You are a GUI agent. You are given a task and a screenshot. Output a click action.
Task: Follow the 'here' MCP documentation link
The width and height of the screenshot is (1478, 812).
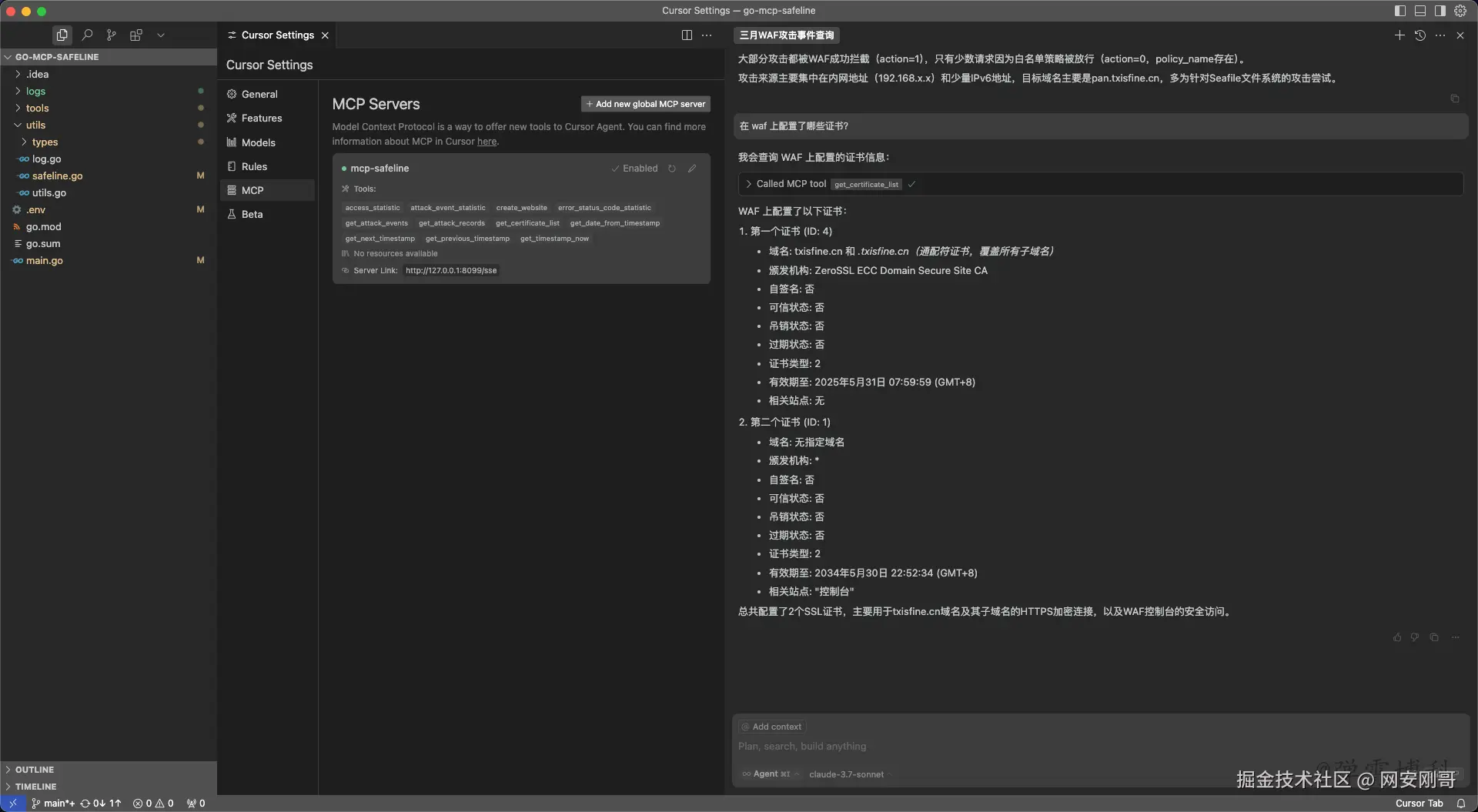tap(487, 142)
